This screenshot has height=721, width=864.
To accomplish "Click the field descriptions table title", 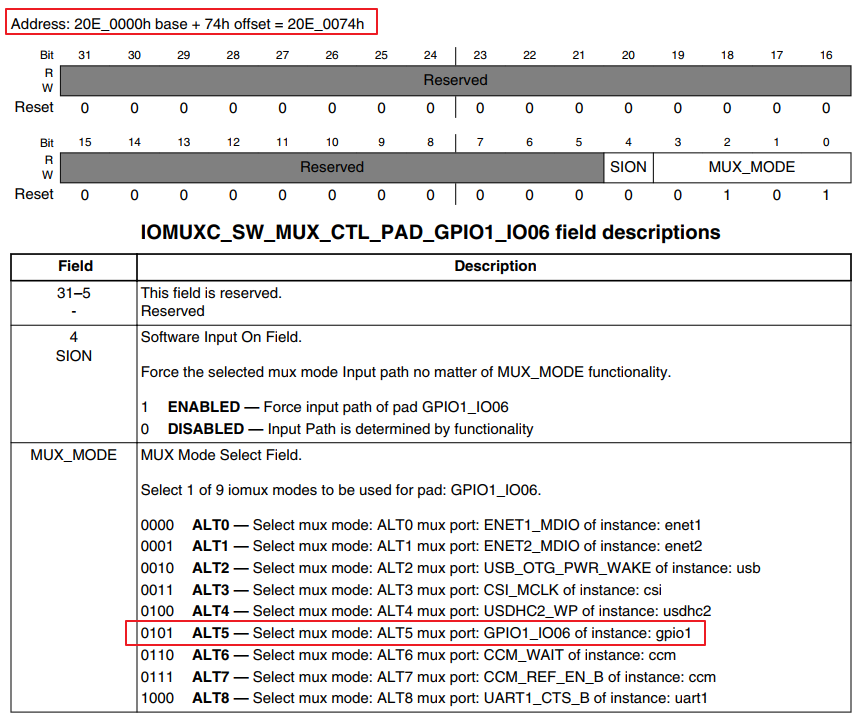I will (430, 232).
